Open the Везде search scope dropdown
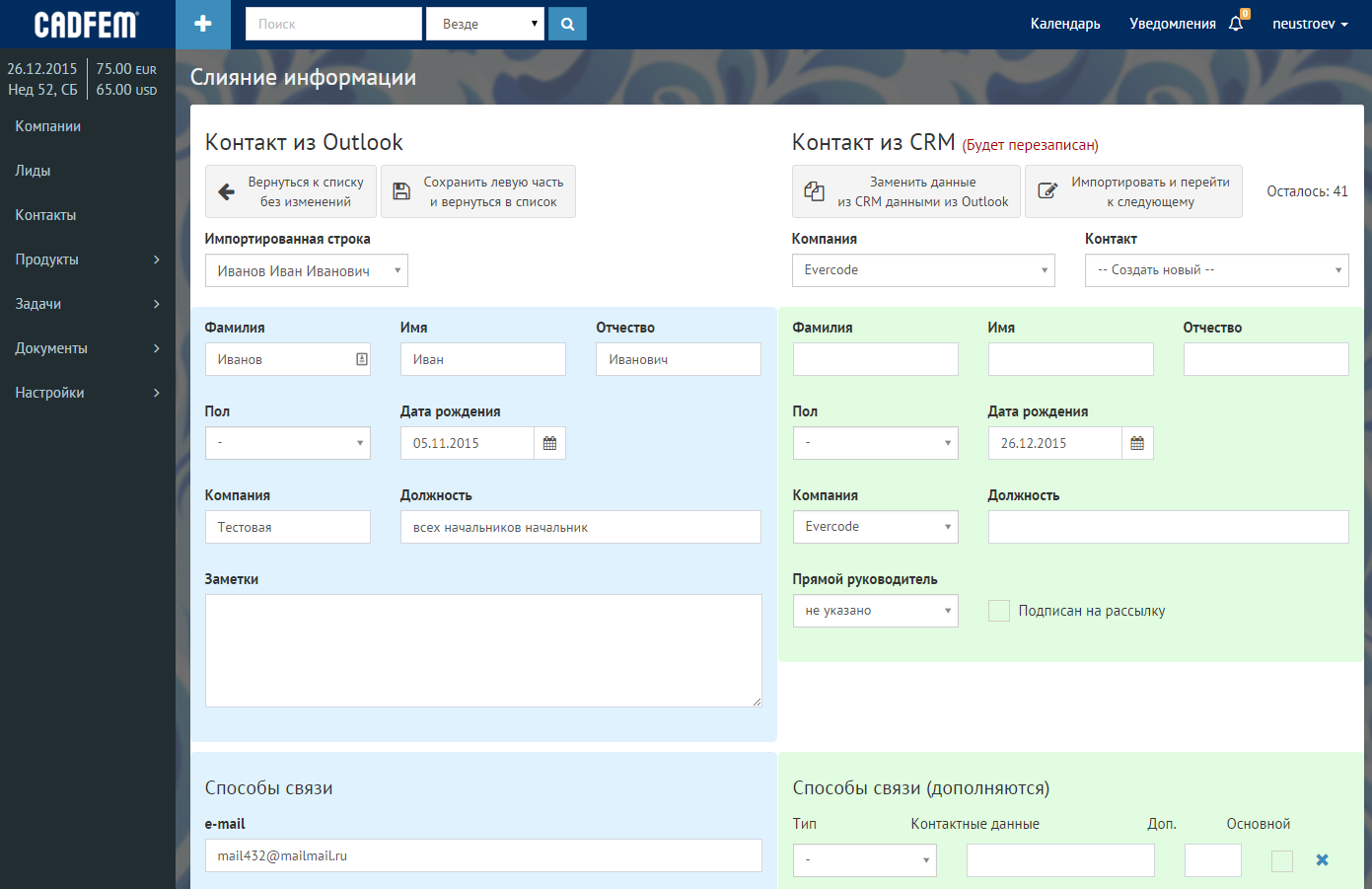 [x=485, y=25]
